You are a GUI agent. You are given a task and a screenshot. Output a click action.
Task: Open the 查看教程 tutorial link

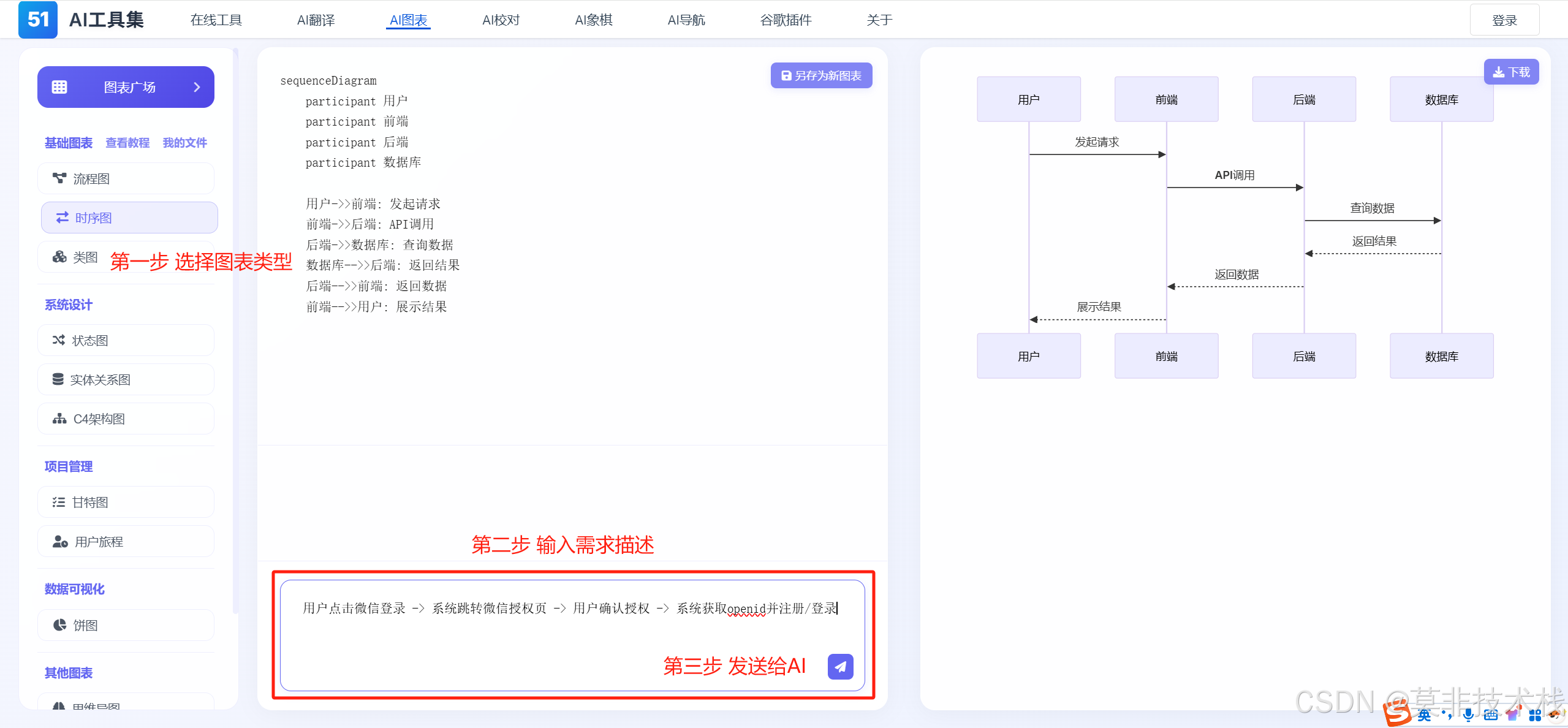(127, 143)
